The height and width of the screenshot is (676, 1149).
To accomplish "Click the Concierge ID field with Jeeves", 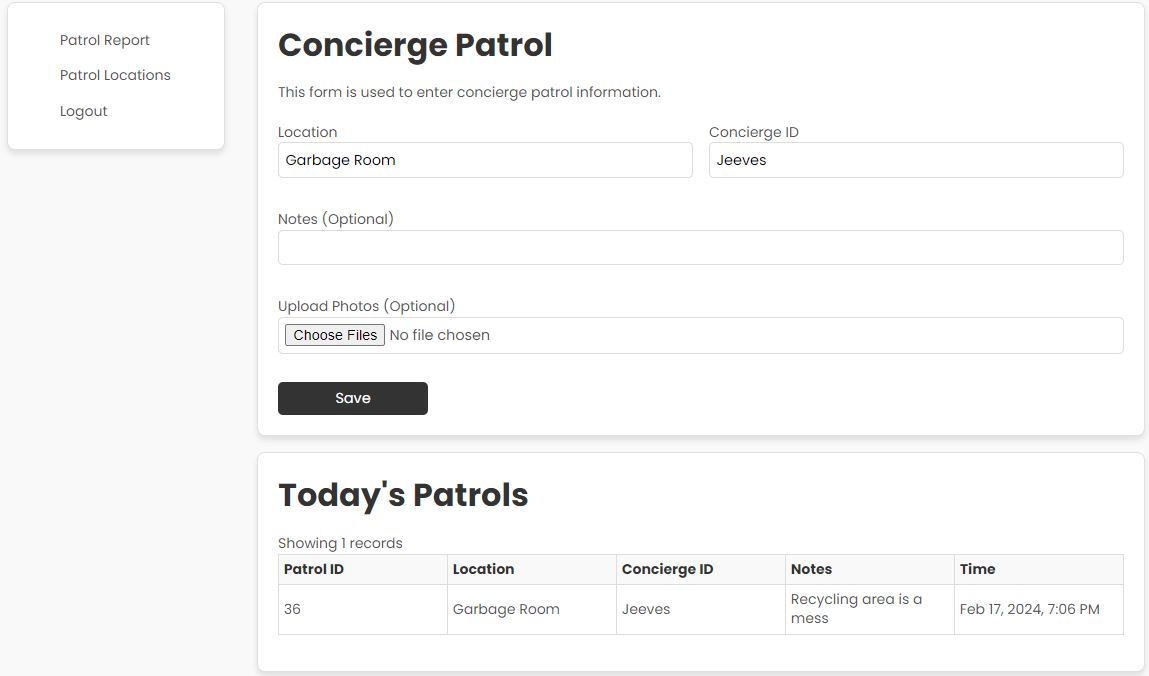I will coord(916,160).
